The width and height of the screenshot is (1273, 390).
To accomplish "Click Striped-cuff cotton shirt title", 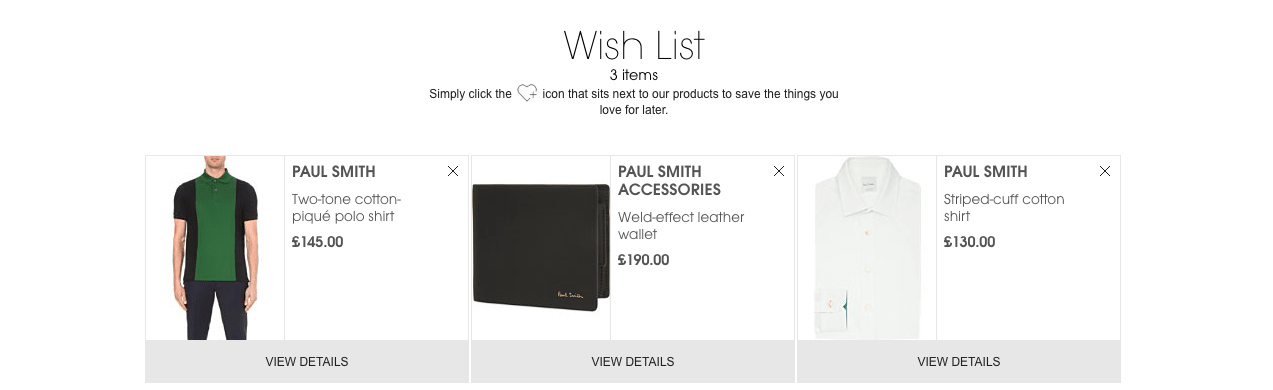I will point(1004,208).
